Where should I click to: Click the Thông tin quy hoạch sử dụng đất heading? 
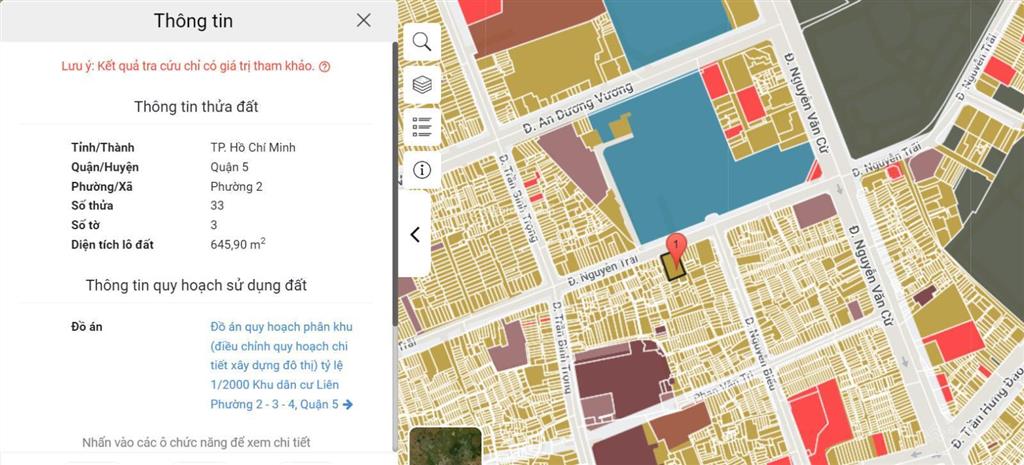pyautogui.click(x=197, y=285)
